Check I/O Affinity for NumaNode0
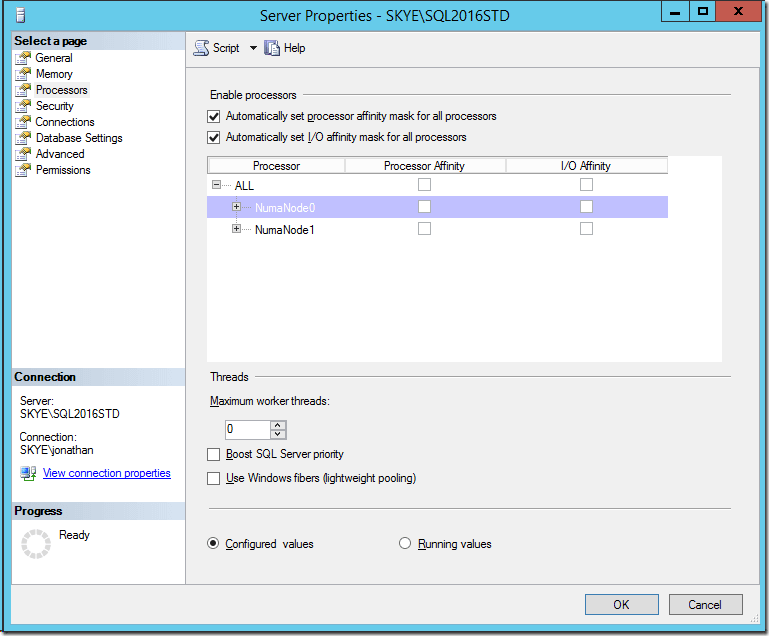The image size is (769, 636). point(586,206)
